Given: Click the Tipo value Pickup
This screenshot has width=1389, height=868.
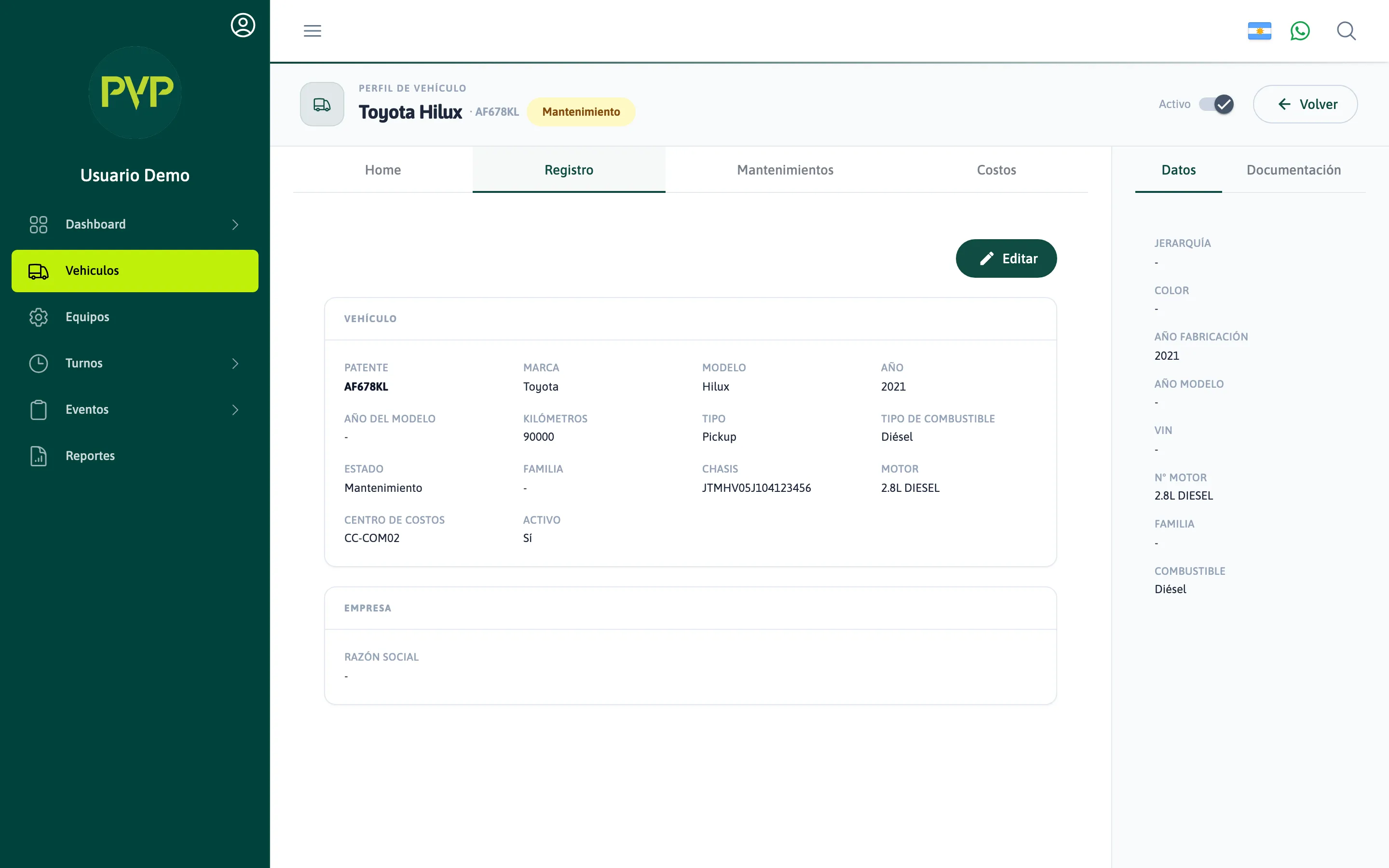Looking at the screenshot, I should coord(719,437).
